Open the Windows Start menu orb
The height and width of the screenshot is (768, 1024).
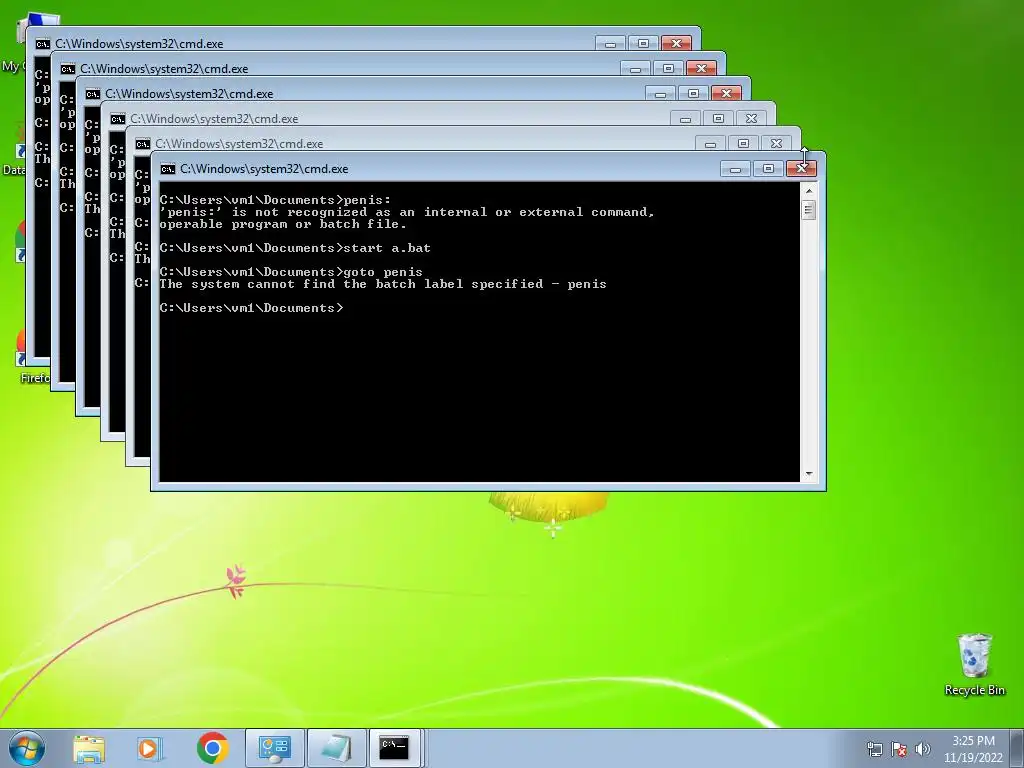tap(27, 748)
